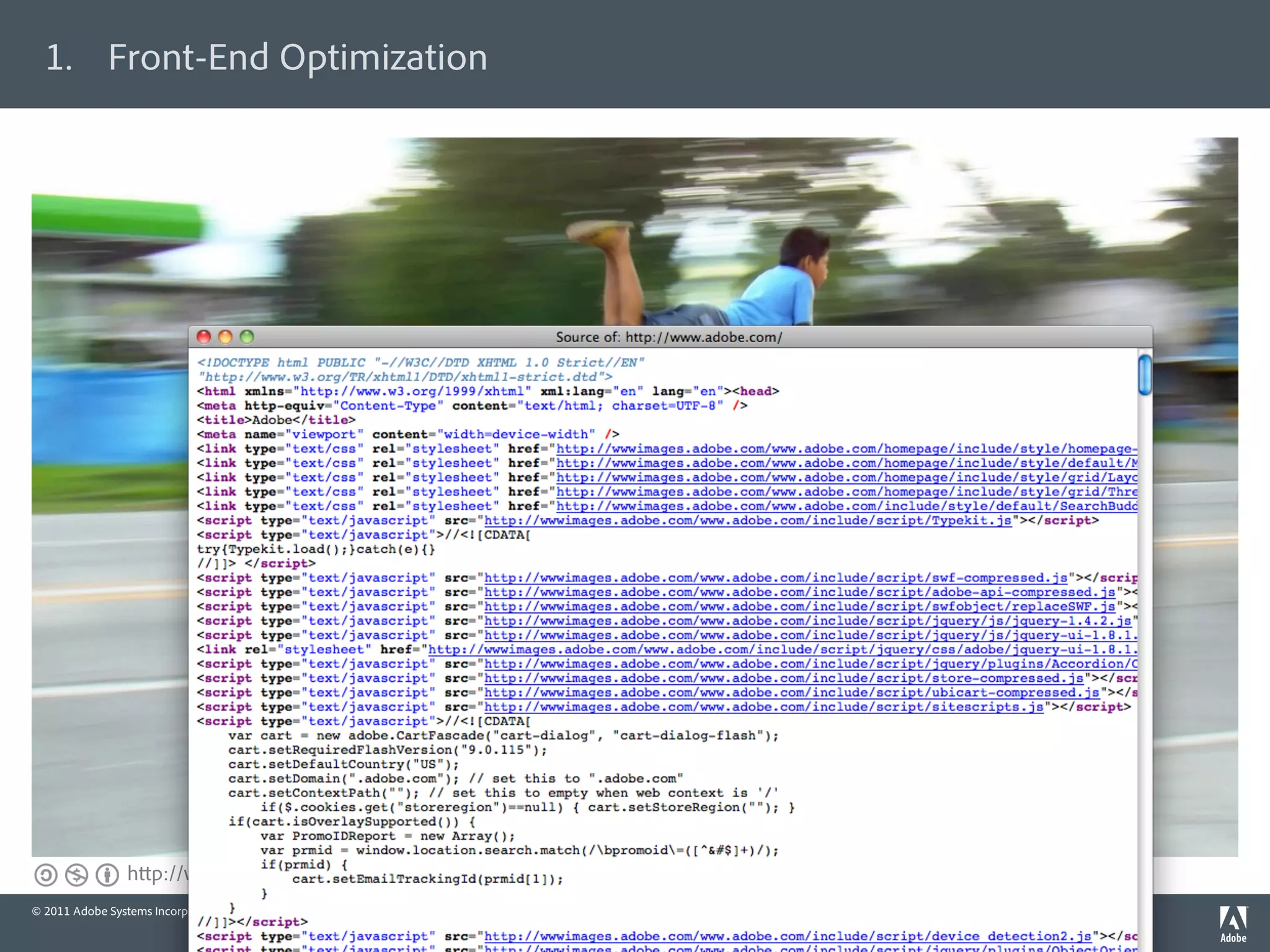Open the store-compressed.js script link

coord(784,678)
